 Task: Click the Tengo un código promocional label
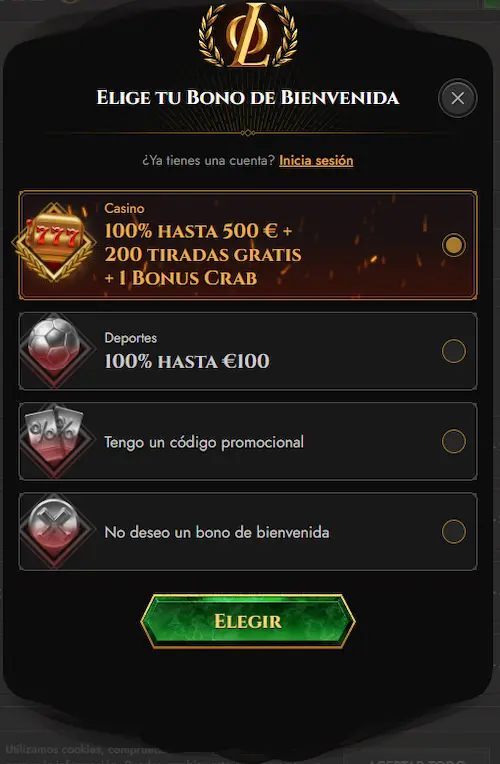[x=204, y=442]
